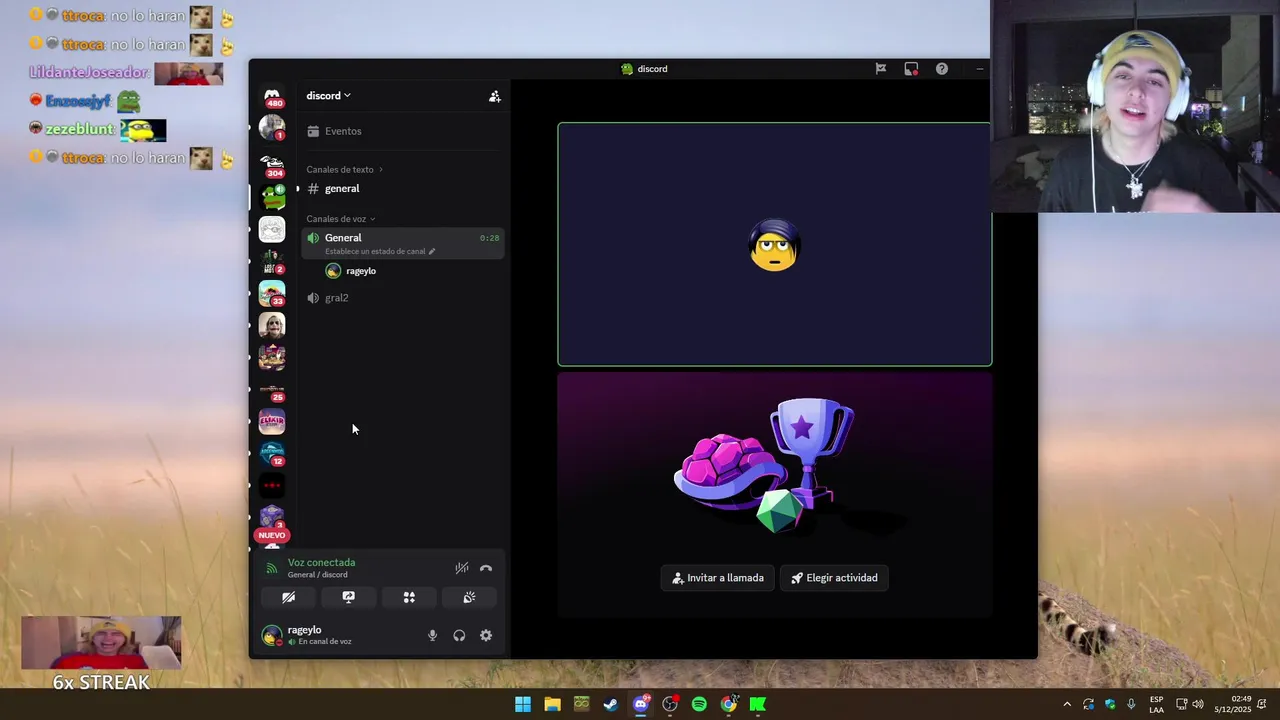Open server icon with 33 notification badge
This screenshot has width=1280, height=720.
pyautogui.click(x=272, y=293)
